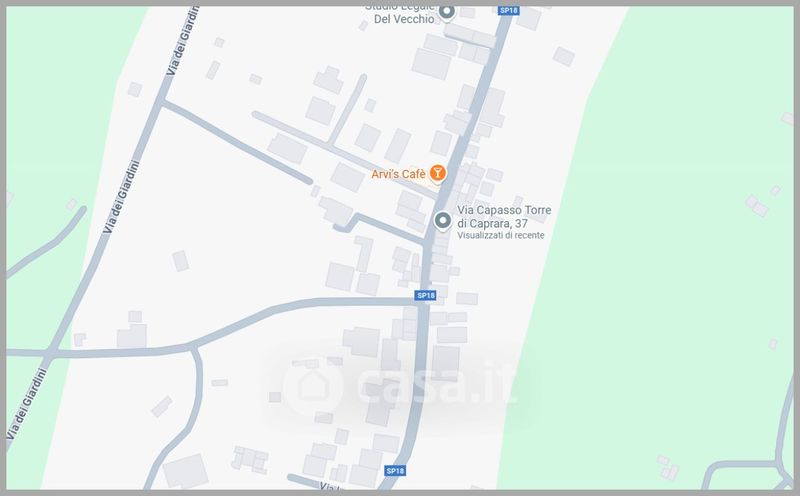Click the SP18 shield at the map's bottom
The image size is (800, 496).
click(395, 471)
